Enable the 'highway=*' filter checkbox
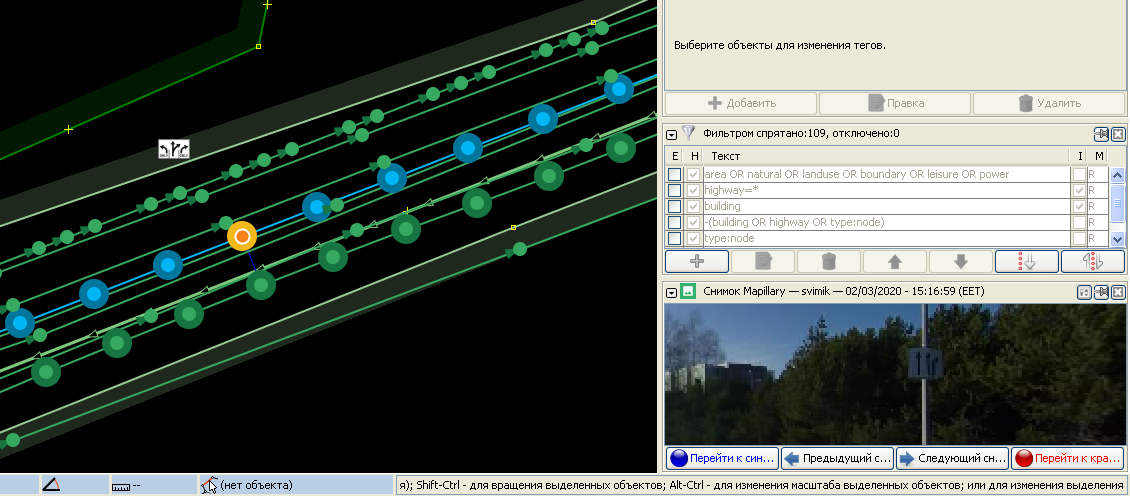Viewport: 1130px width, 496px height. [676, 190]
